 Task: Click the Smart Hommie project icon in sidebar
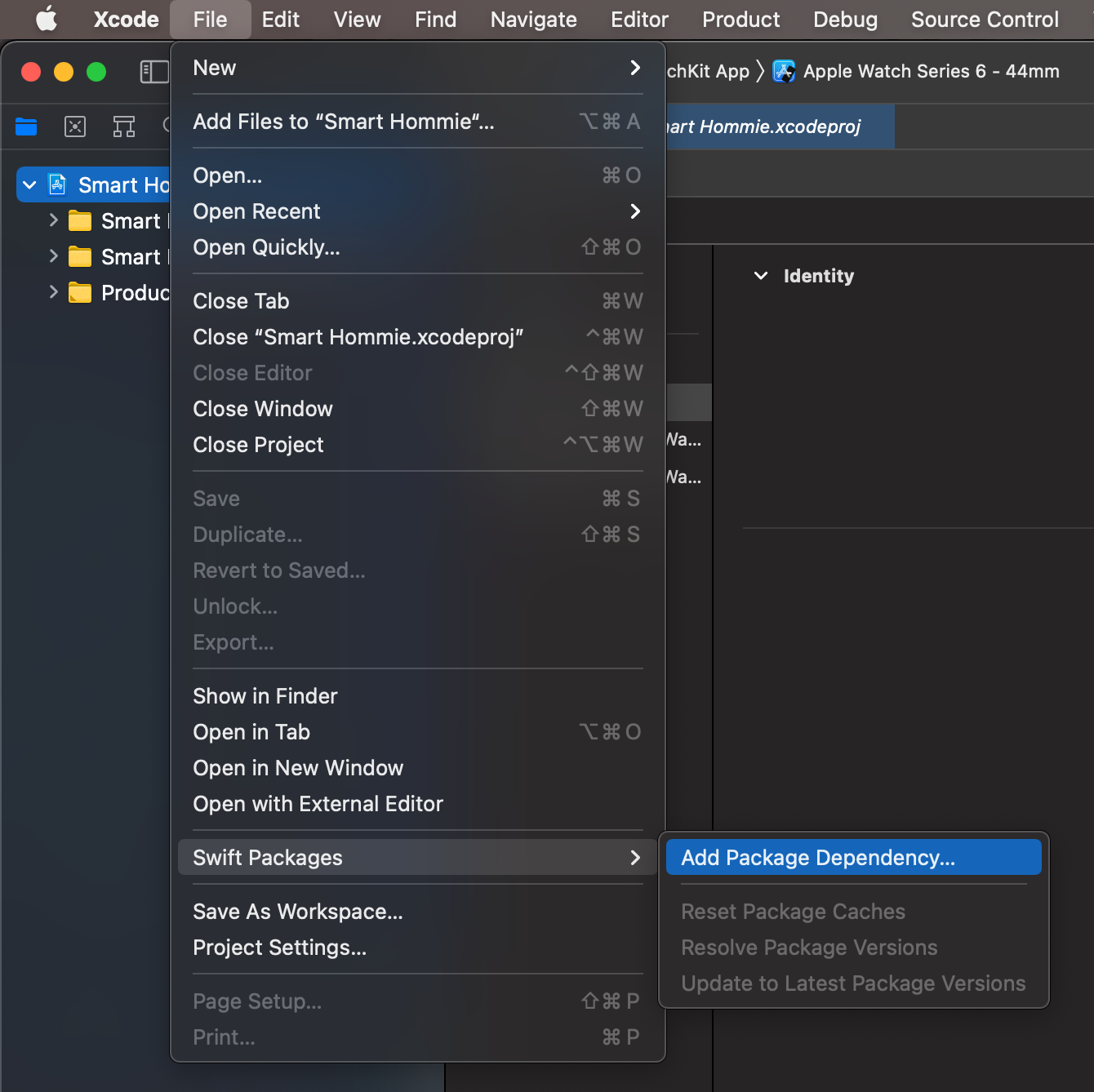pyautogui.click(x=57, y=184)
